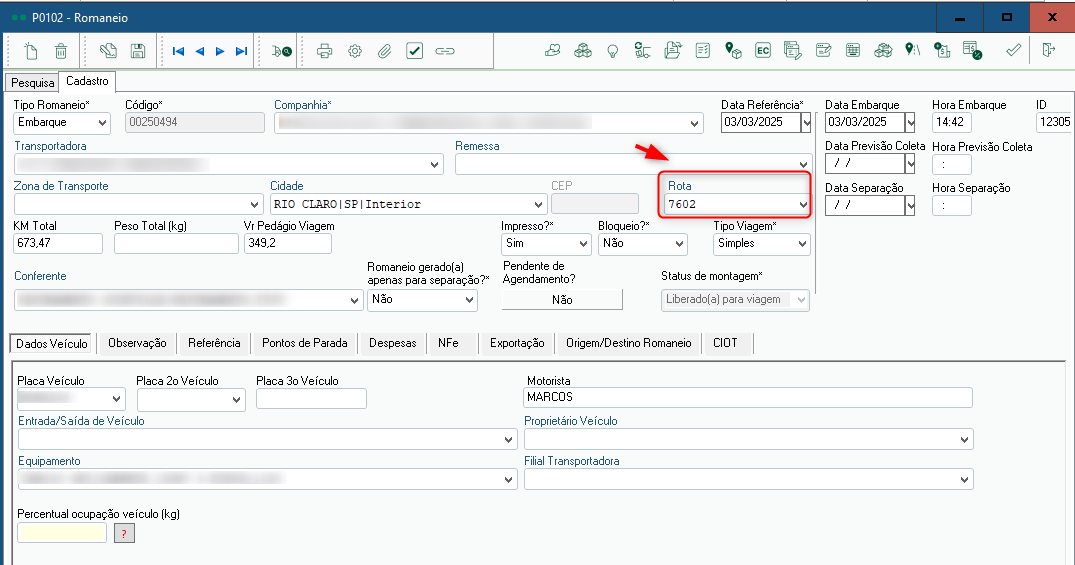Open settings via the gear icon

(x=354, y=51)
